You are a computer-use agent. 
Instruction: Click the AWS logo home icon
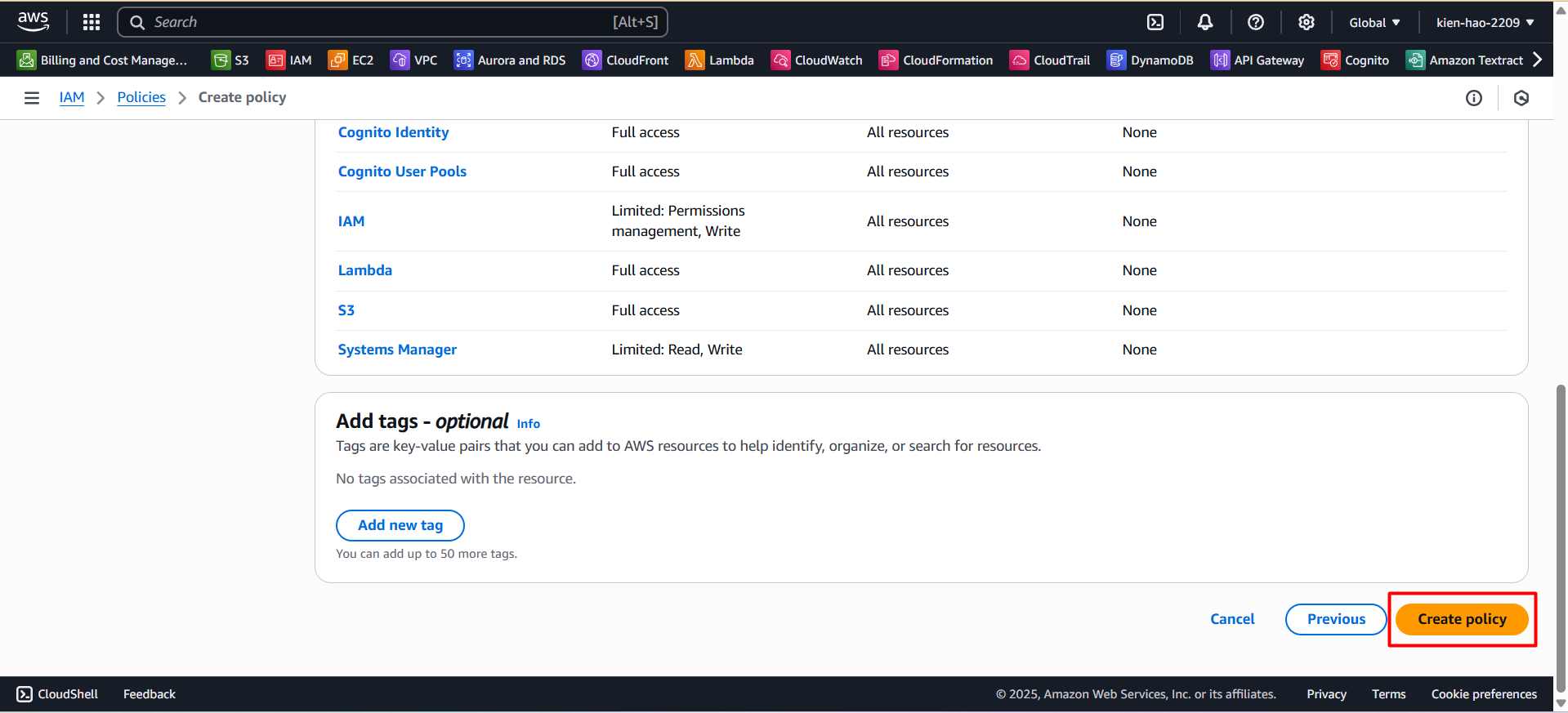tap(34, 22)
